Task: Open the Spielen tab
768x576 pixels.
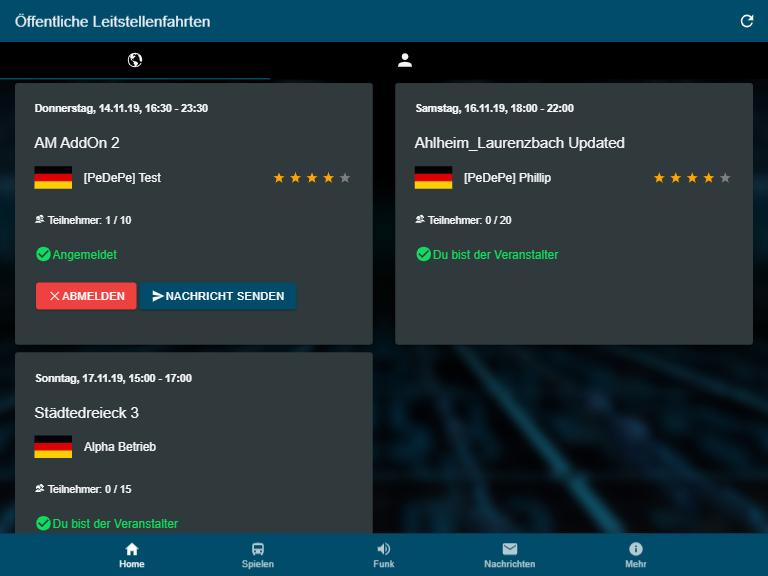Action: click(258, 555)
